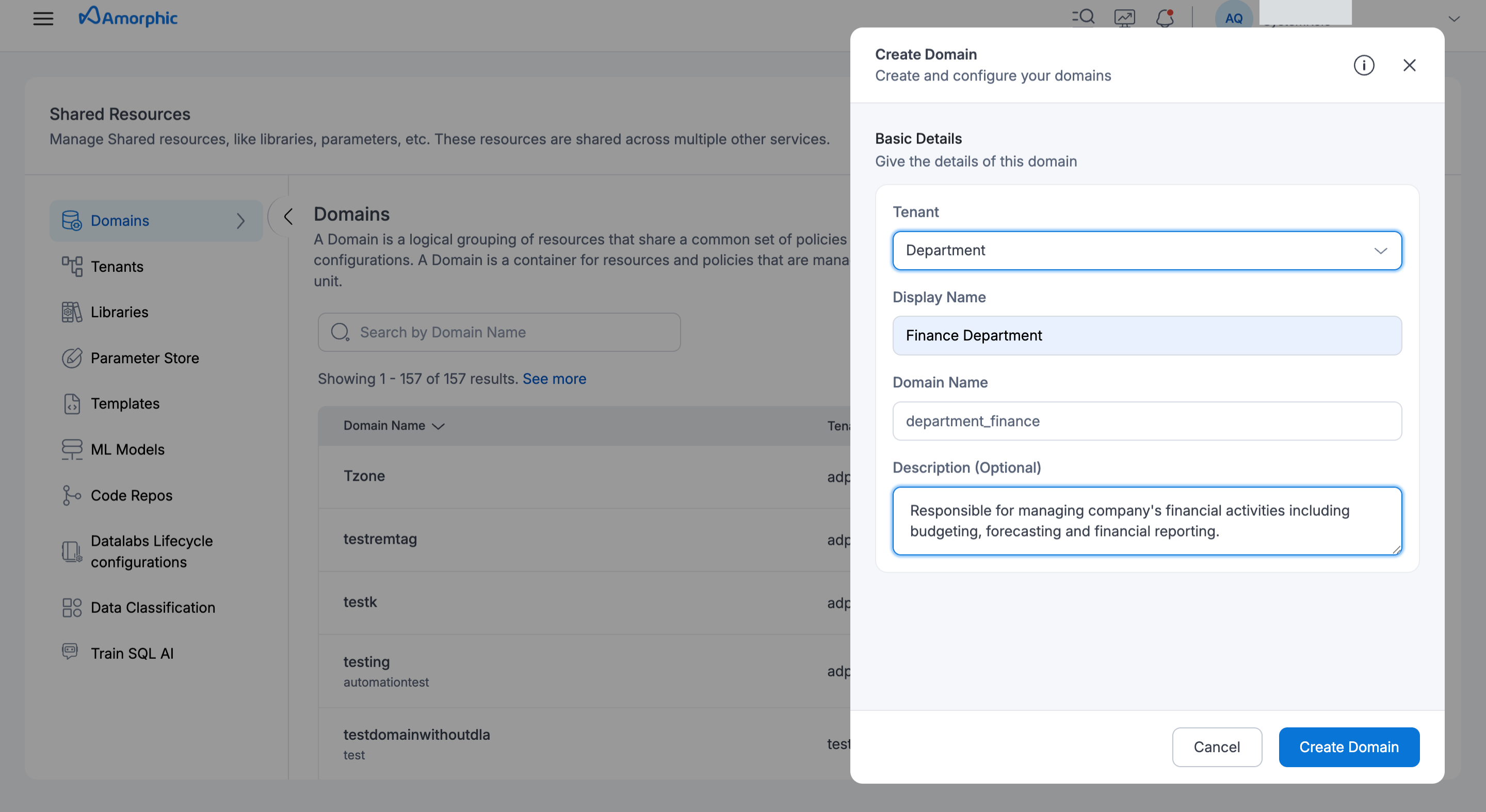The height and width of the screenshot is (812, 1486).
Task: Open the See more results link
Action: tap(554, 378)
